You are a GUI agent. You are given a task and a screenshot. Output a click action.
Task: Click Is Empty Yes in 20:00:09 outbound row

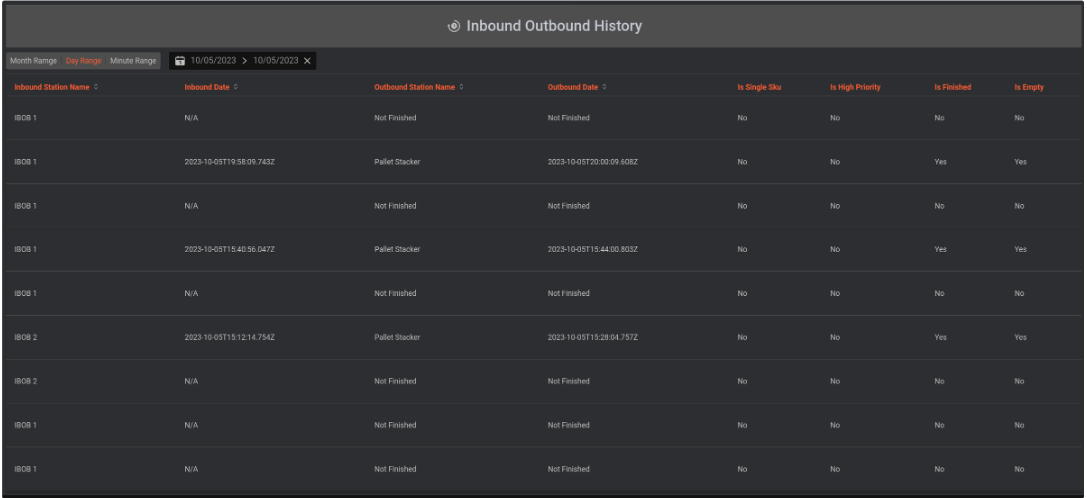coord(1020,162)
